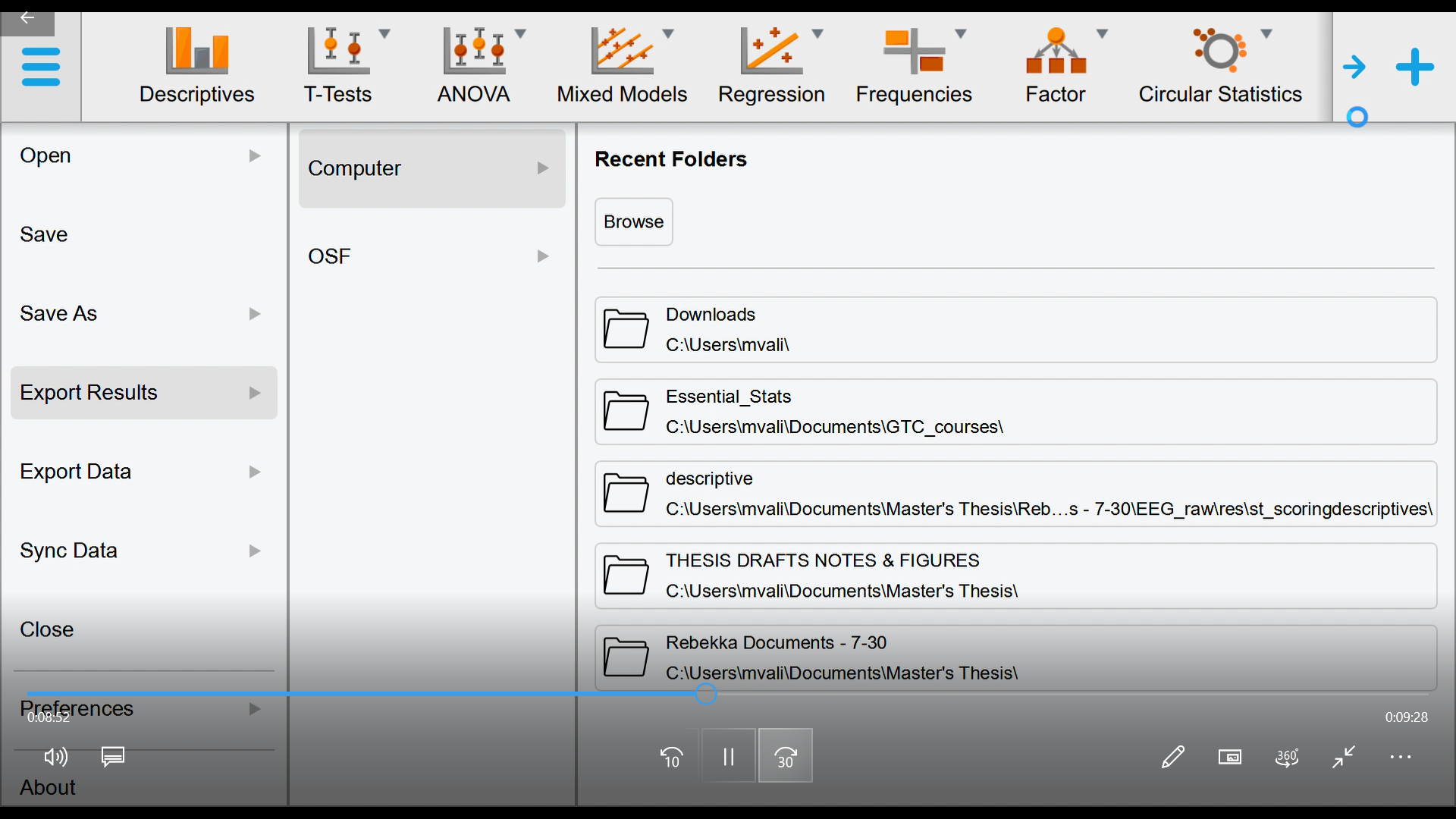Select the Export Results menu item
1456x819 pixels.
[143, 392]
